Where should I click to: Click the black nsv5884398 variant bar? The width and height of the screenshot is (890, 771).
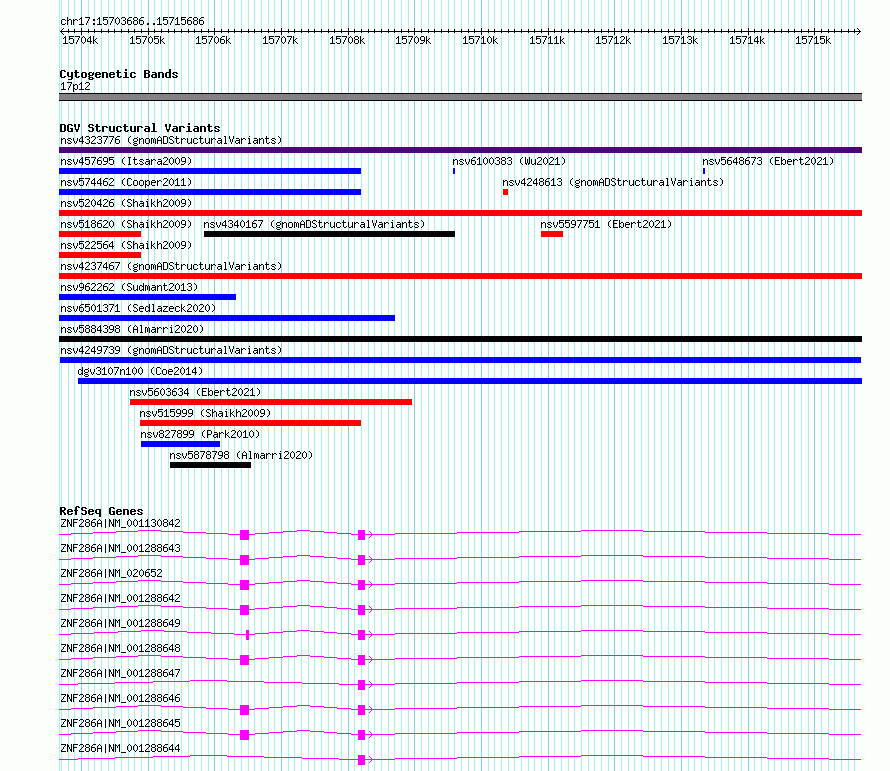pyautogui.click(x=460, y=339)
